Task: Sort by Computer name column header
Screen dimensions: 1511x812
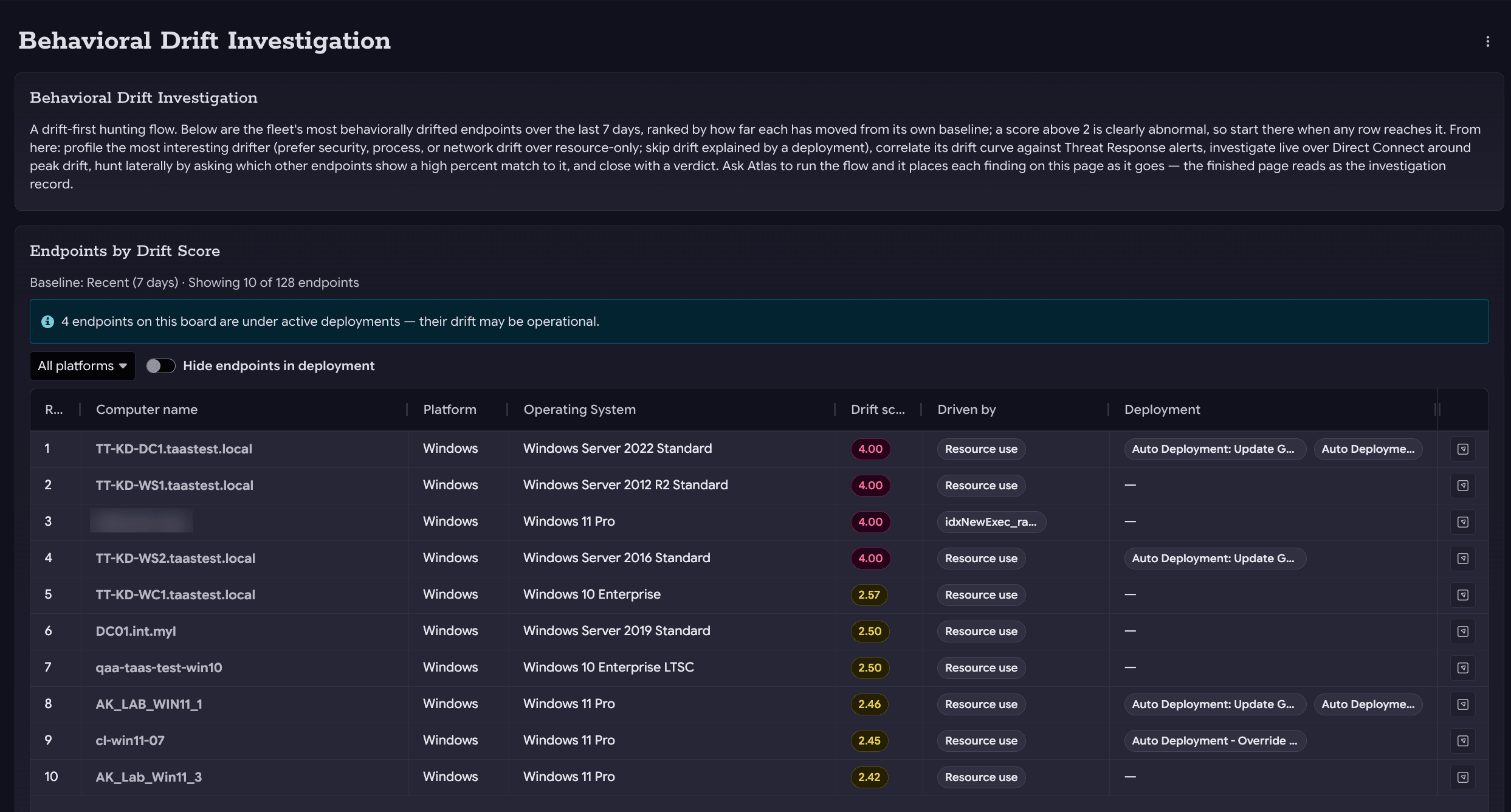Action: 146,410
